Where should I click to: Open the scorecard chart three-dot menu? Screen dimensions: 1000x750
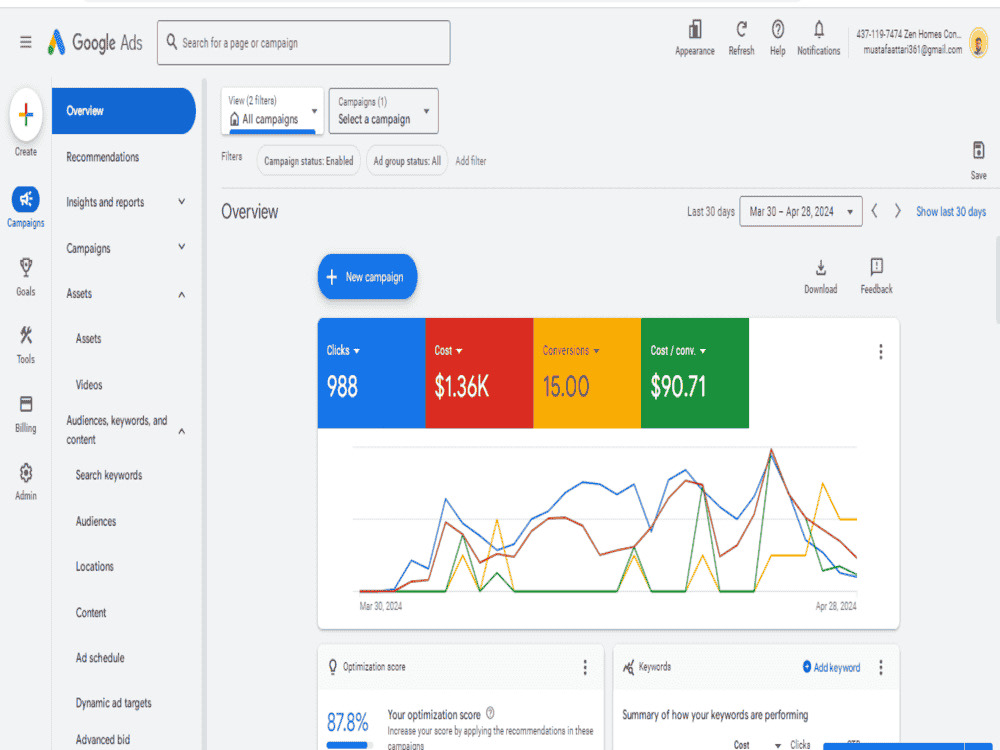tap(881, 352)
